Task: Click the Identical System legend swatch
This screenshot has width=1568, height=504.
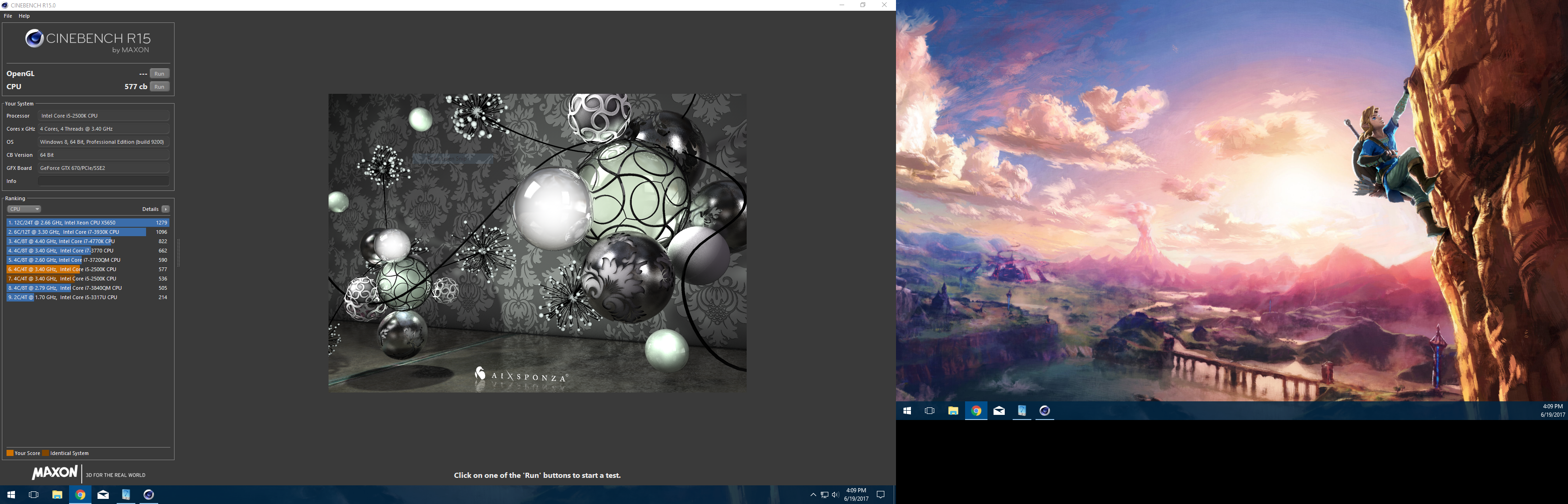Action: tap(46, 453)
